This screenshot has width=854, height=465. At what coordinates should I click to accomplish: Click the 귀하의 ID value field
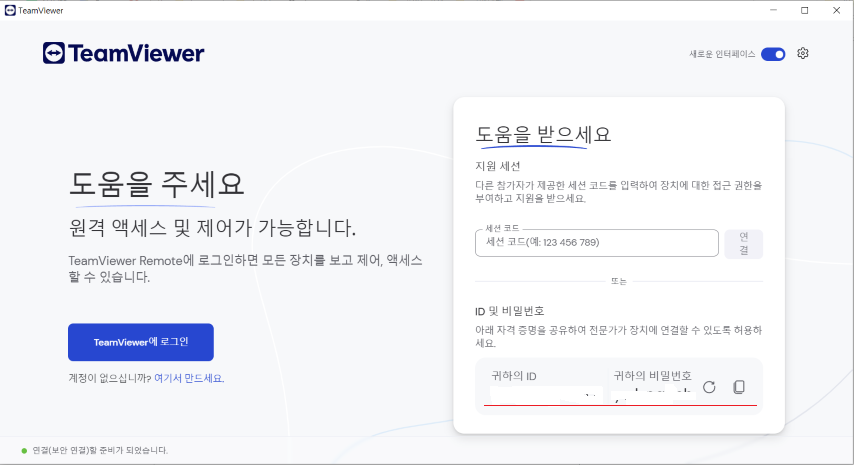(546, 395)
